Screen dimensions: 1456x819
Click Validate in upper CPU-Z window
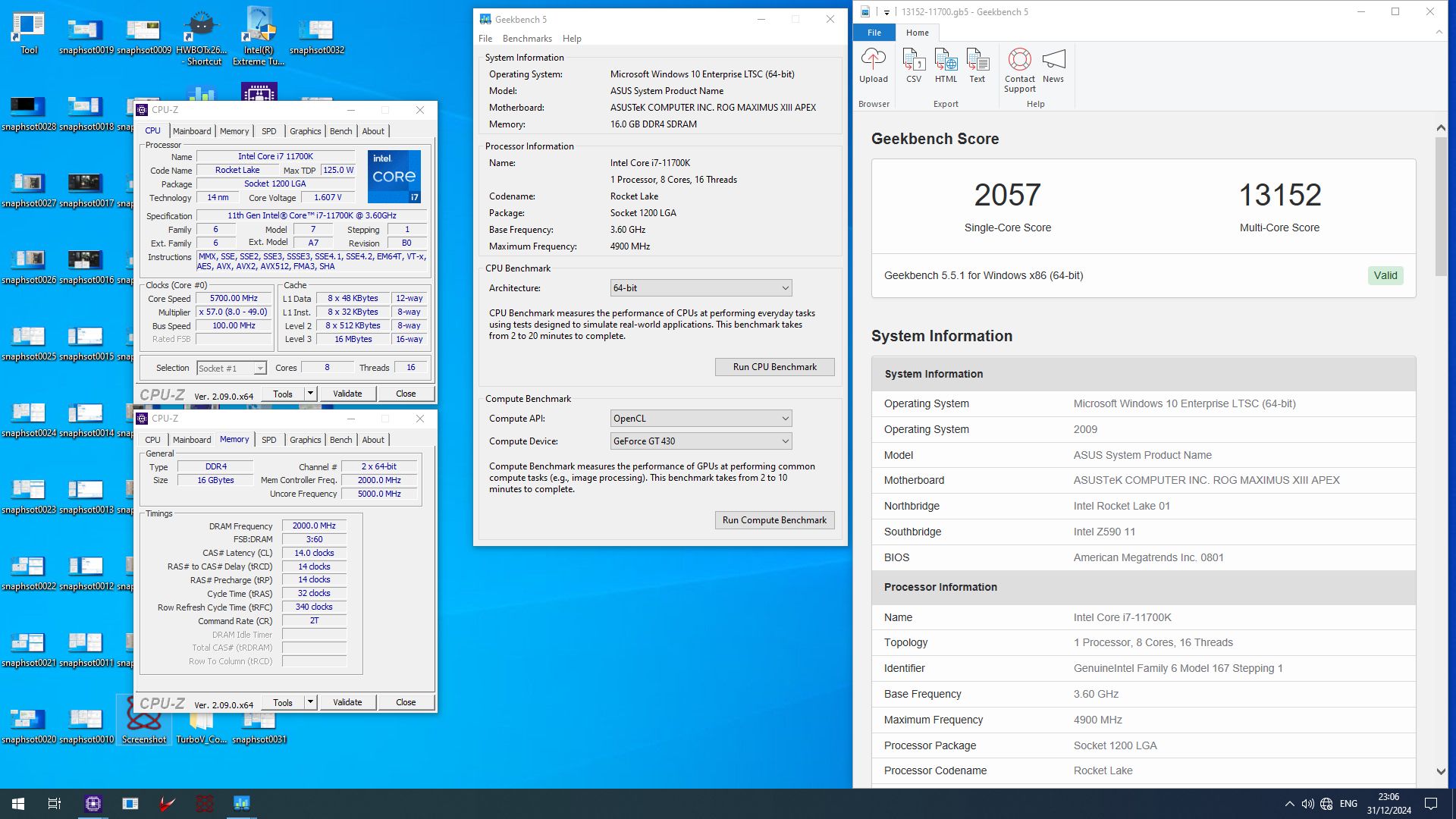tap(347, 394)
